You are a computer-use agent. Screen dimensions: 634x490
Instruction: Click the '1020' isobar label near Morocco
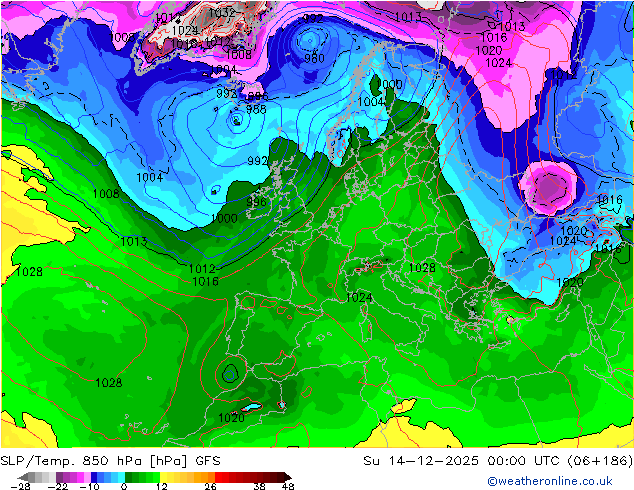231,418
